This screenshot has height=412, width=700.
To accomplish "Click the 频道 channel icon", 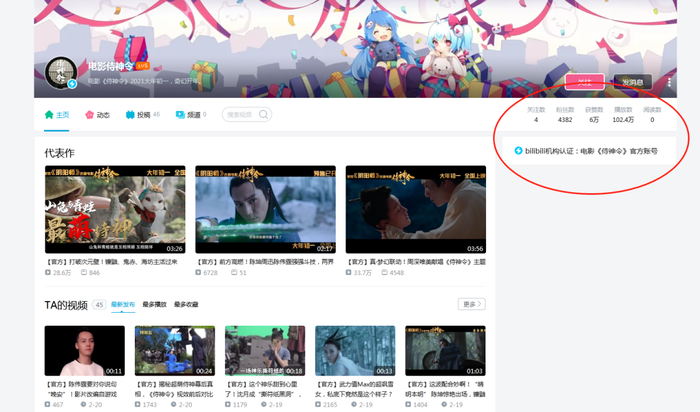I will point(180,115).
